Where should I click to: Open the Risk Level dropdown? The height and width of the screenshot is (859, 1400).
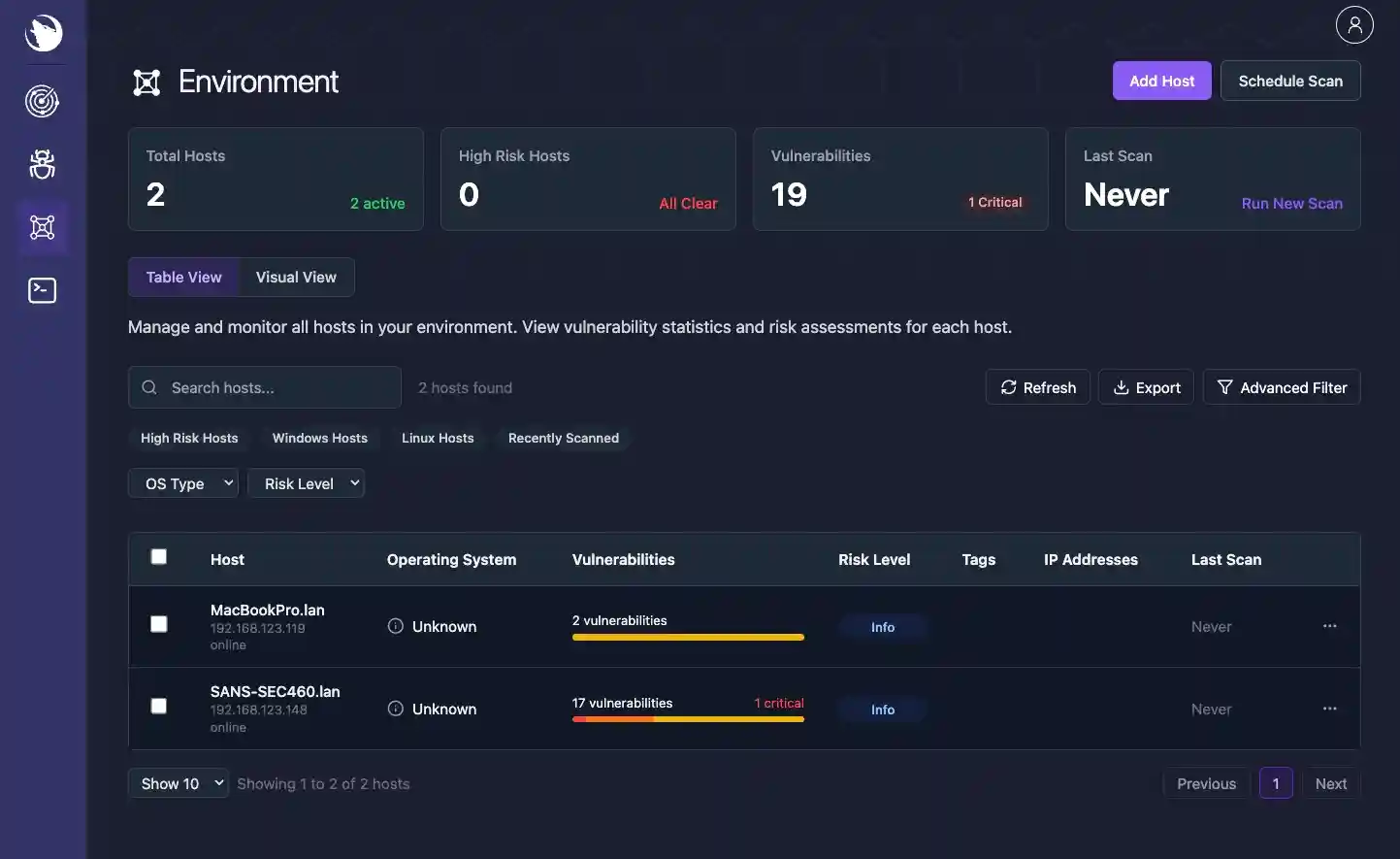306,482
